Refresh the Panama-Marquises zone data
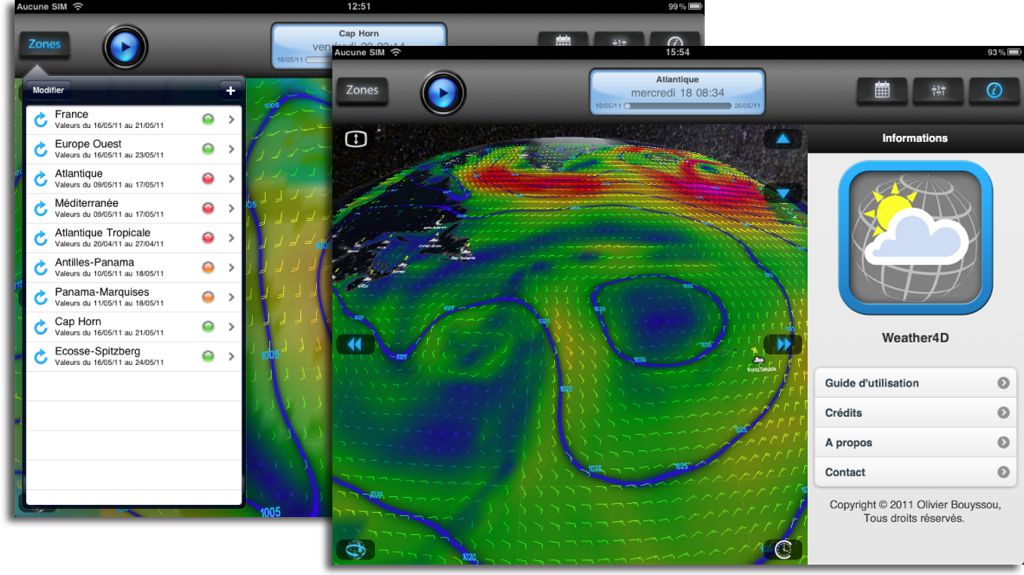This screenshot has width=1024, height=575. click(x=40, y=297)
